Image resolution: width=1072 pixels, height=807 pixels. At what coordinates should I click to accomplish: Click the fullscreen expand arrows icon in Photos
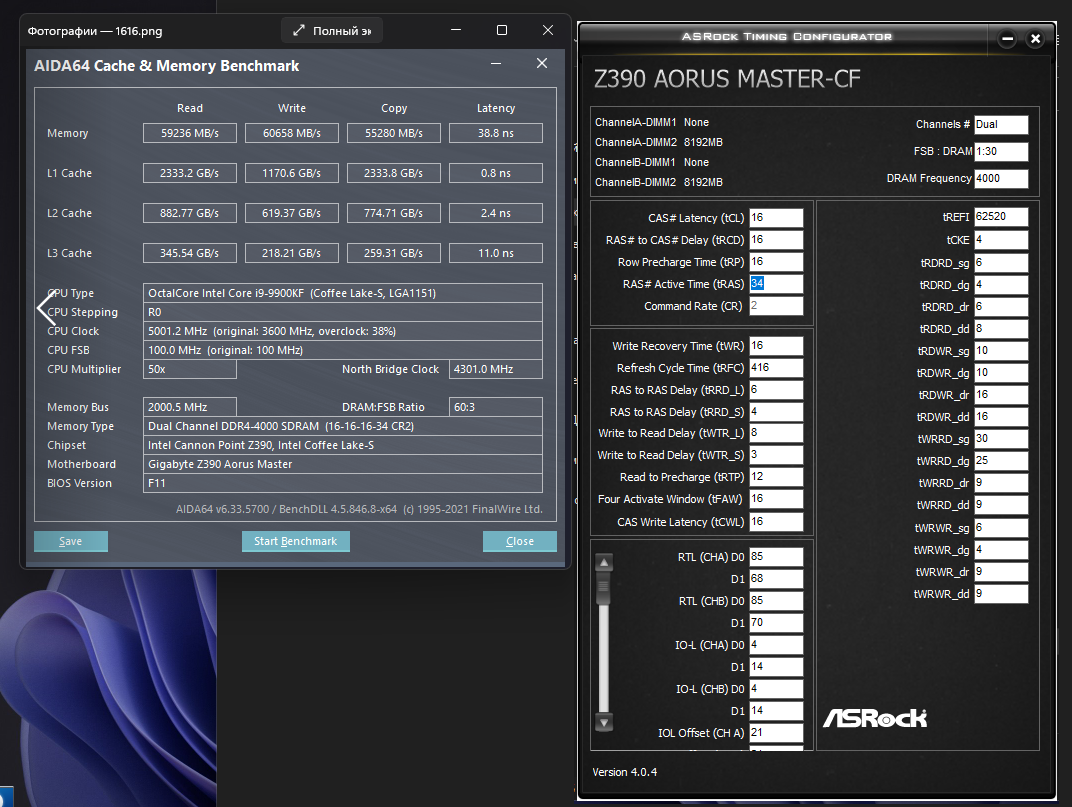(x=299, y=30)
